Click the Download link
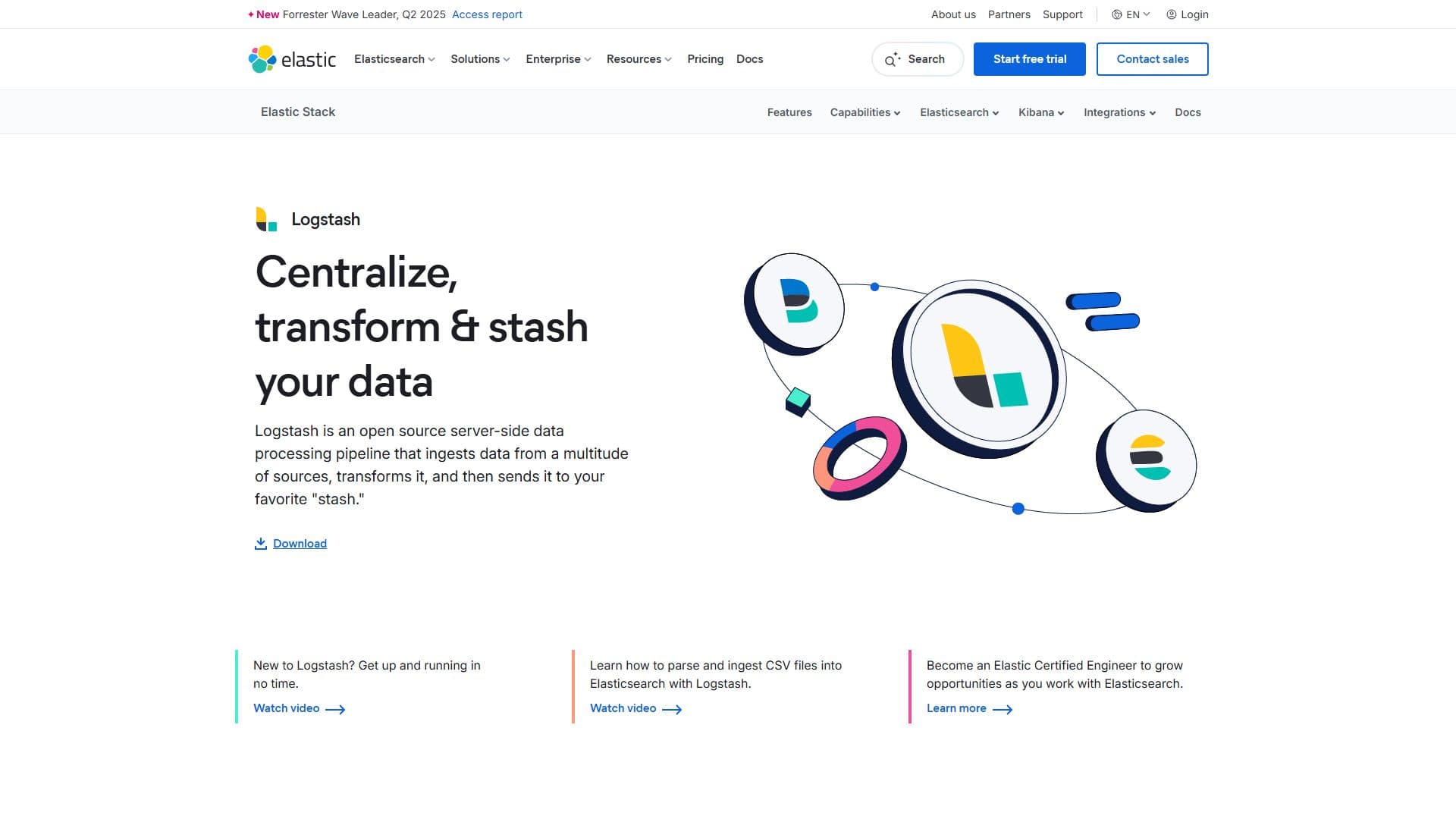This screenshot has height=819, width=1456. [300, 544]
